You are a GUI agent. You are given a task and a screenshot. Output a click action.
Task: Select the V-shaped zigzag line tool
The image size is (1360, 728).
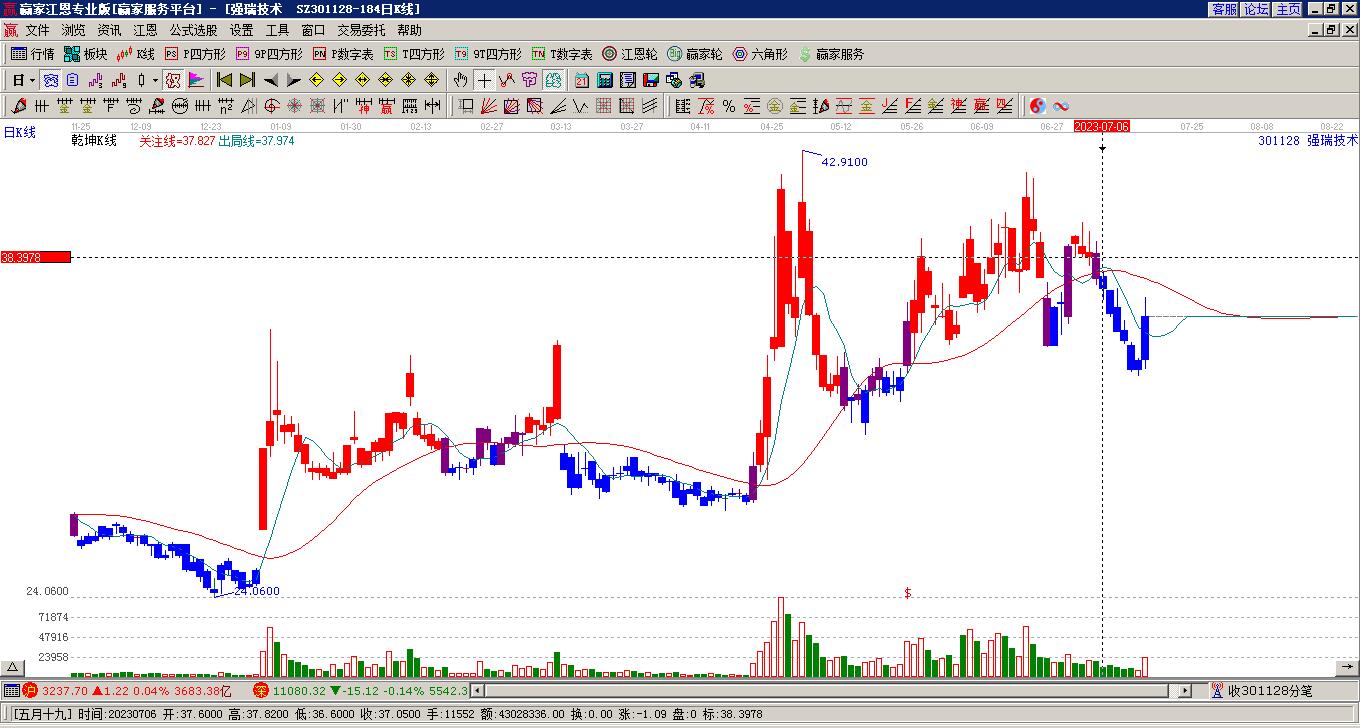[582, 106]
